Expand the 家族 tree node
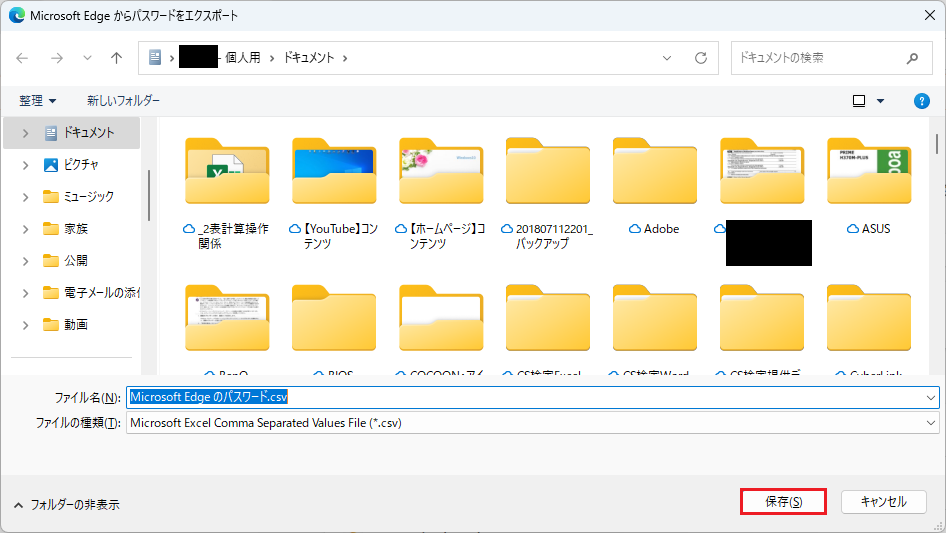Screen dimensions: 946x533 point(25,229)
